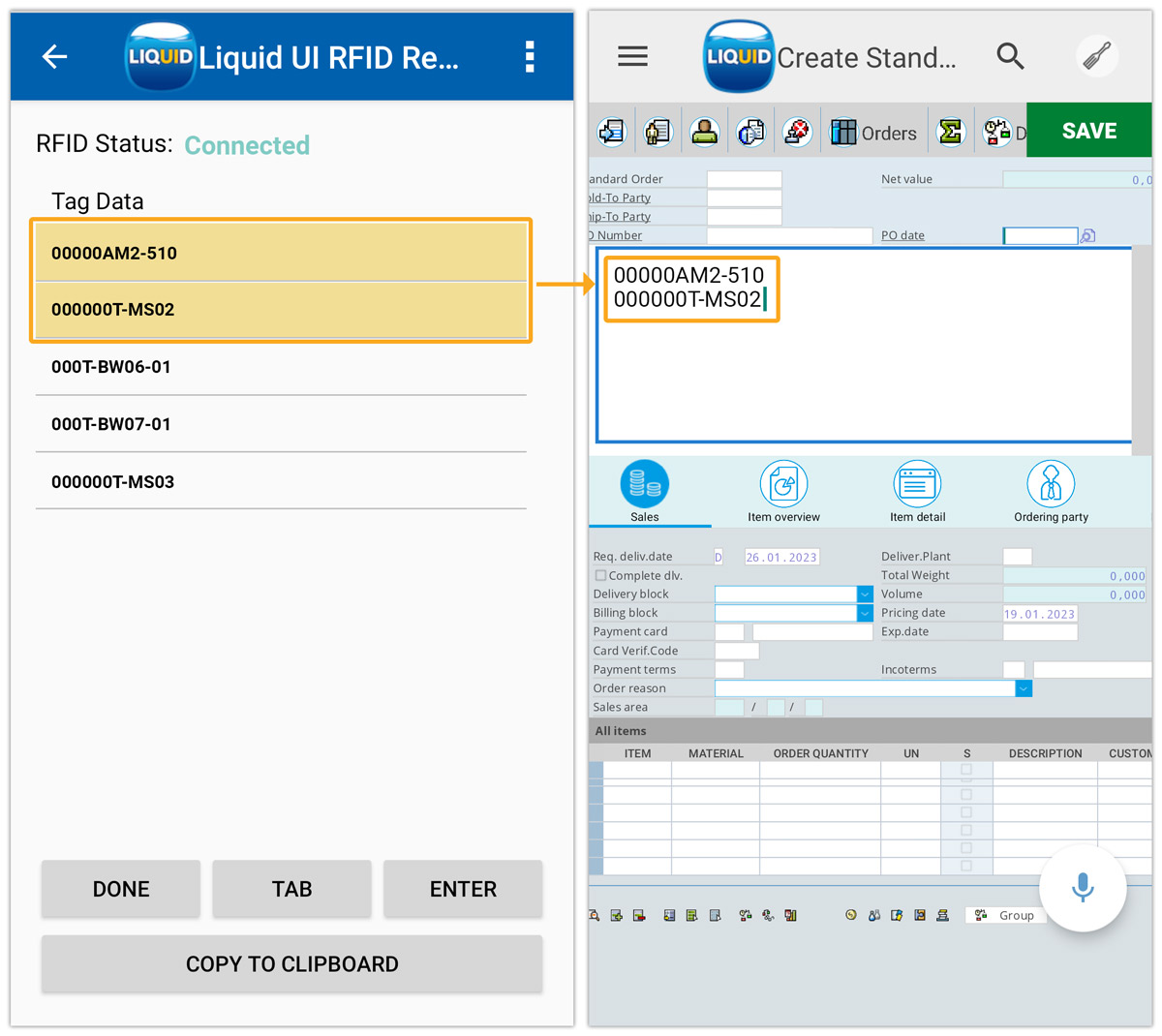Open the toolbox wrench icon in the header
Screen dimensions: 1162x1036
tap(1095, 56)
